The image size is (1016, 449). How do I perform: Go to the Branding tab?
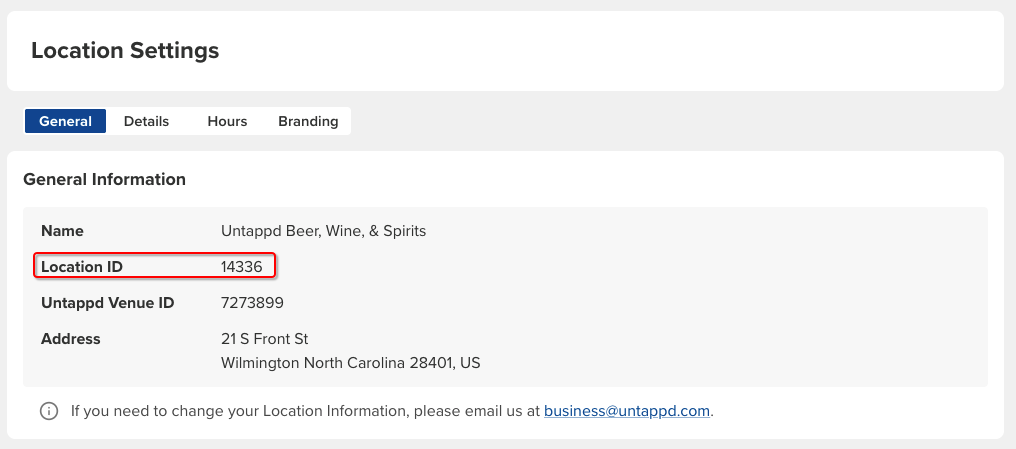[308, 121]
